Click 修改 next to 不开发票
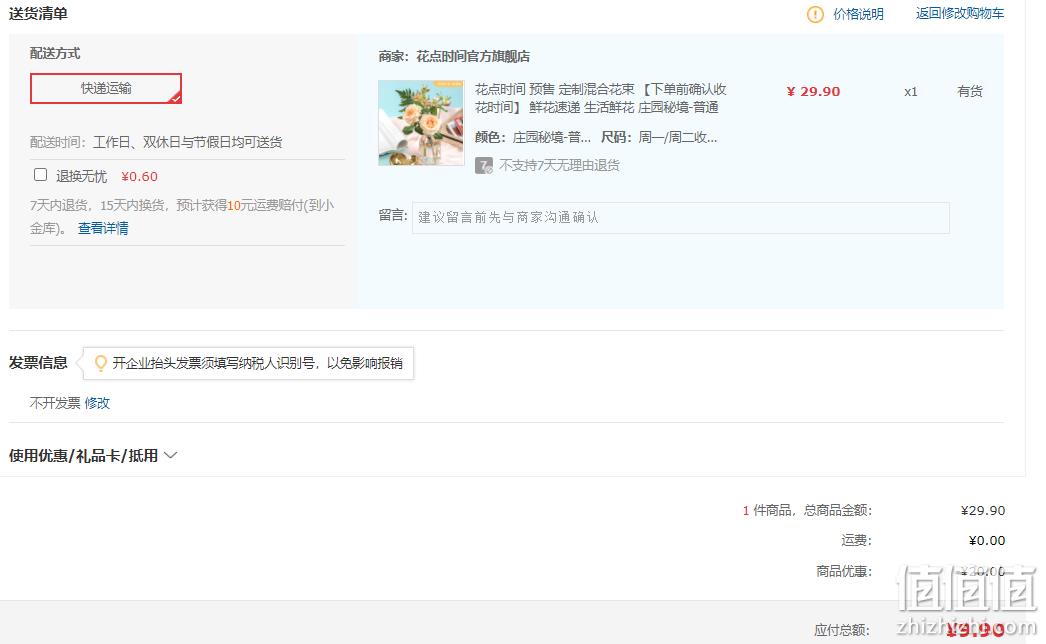 coord(97,403)
